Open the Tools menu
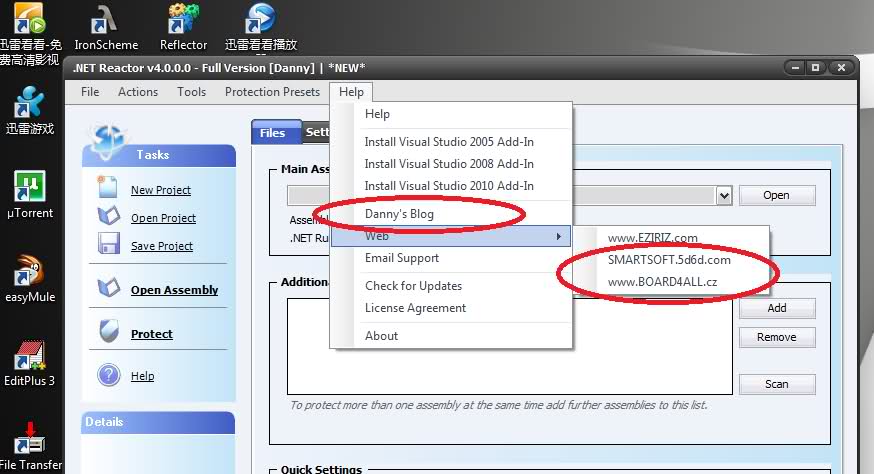Image resolution: width=874 pixels, height=474 pixels. point(191,92)
